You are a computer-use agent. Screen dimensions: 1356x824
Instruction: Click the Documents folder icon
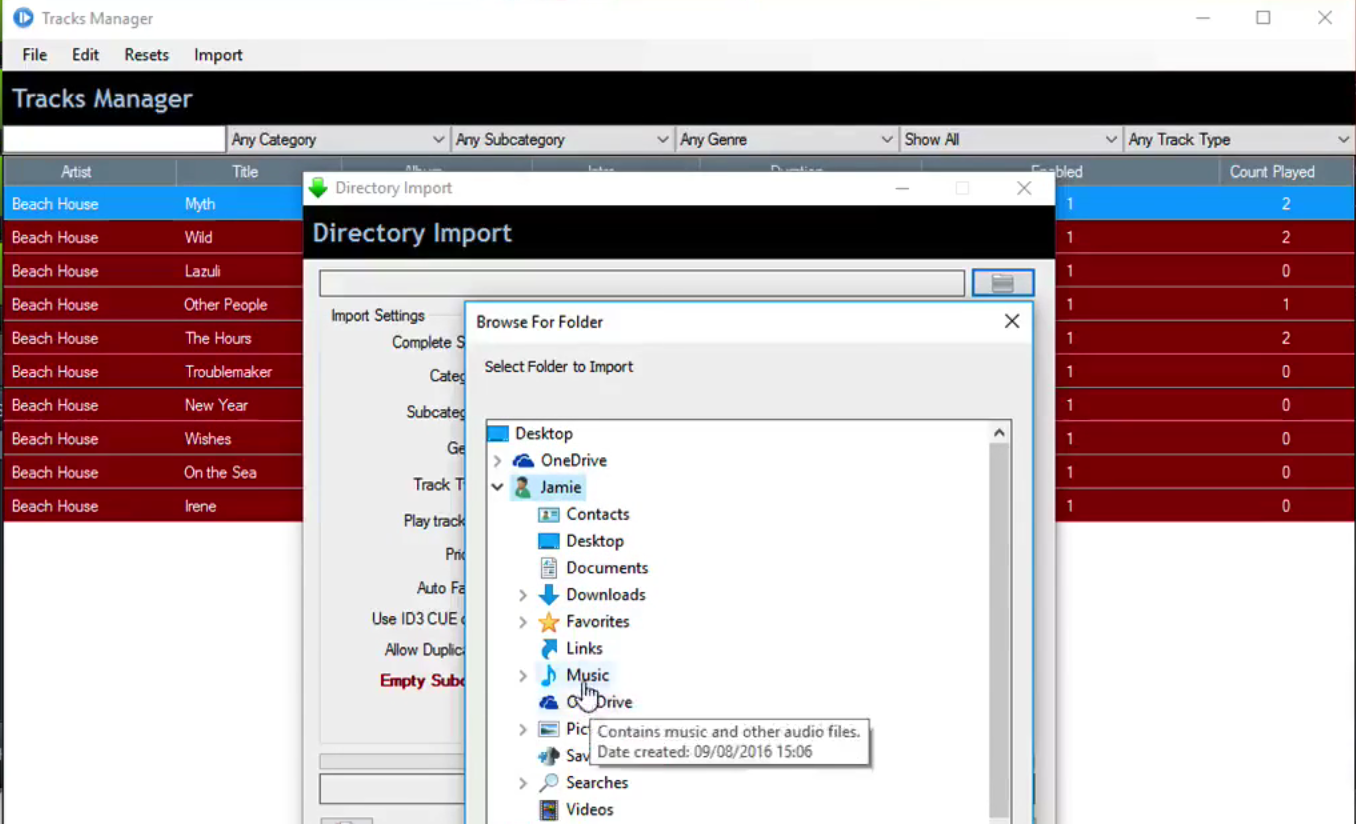[548, 568]
